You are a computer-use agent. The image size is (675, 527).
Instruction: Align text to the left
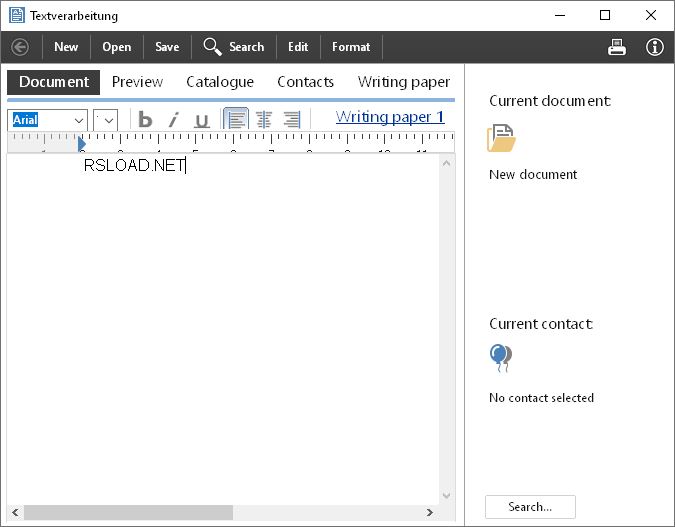[236, 120]
